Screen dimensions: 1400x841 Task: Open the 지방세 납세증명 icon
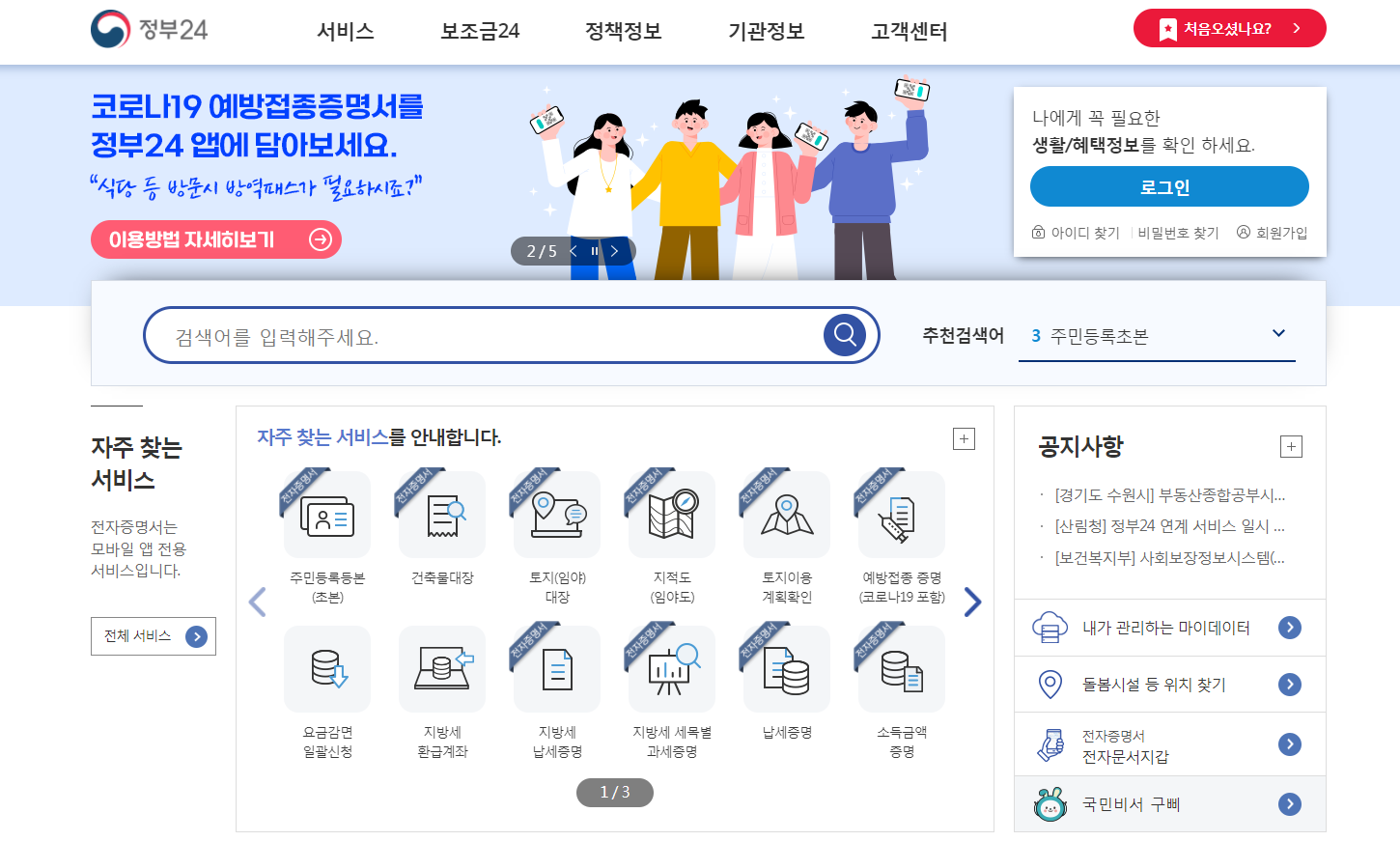click(x=557, y=669)
